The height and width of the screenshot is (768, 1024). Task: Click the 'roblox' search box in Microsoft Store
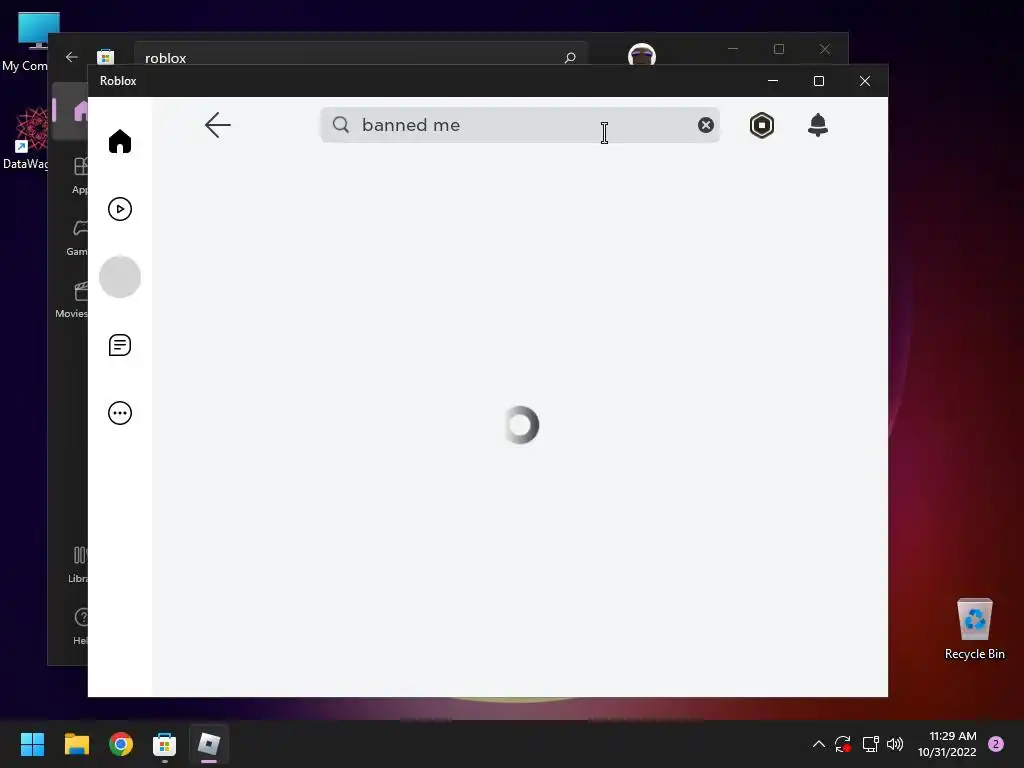[x=361, y=56]
